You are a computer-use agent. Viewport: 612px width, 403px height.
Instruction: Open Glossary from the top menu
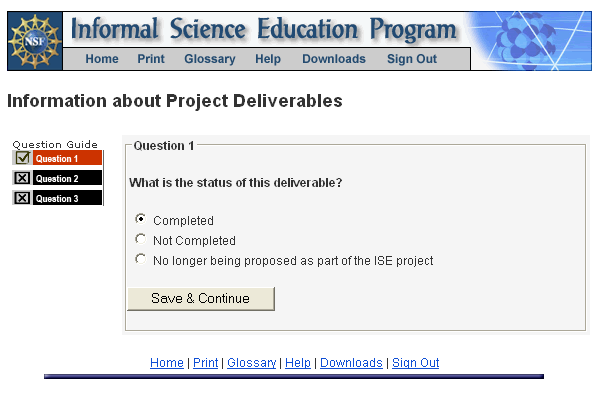[x=210, y=59]
